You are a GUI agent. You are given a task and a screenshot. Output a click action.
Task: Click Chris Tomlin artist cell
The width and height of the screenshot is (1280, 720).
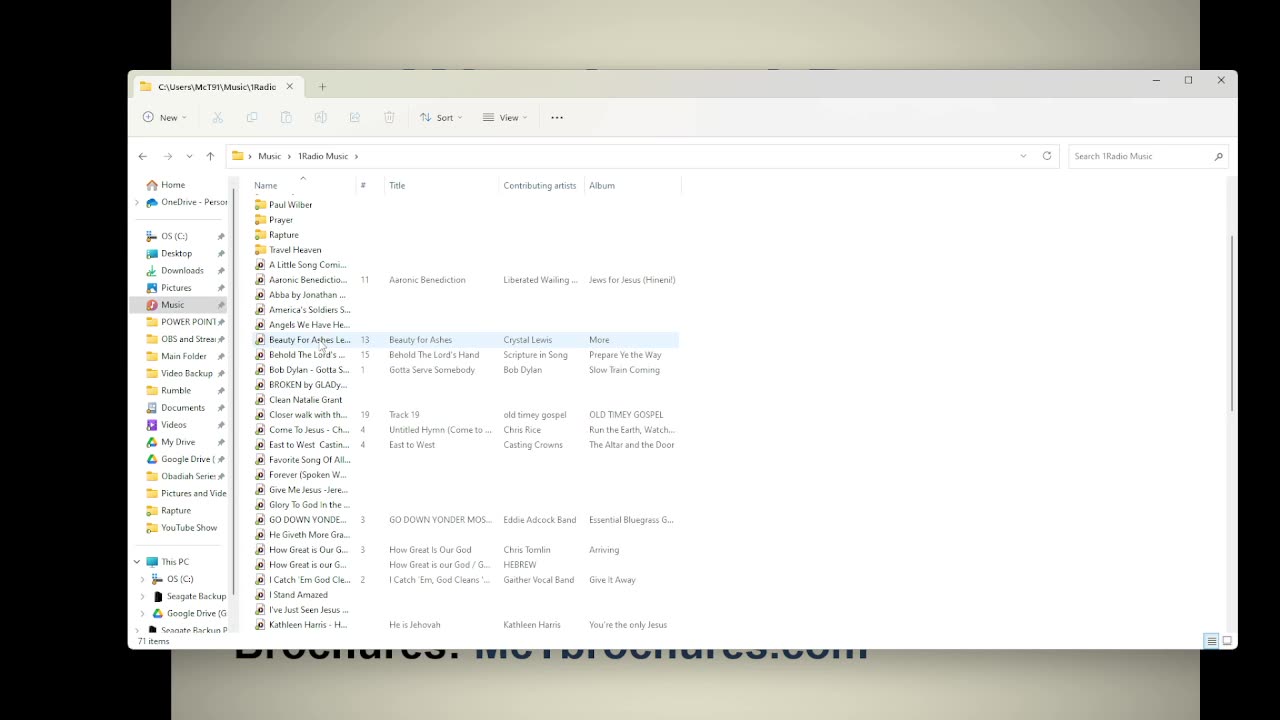[x=527, y=550]
